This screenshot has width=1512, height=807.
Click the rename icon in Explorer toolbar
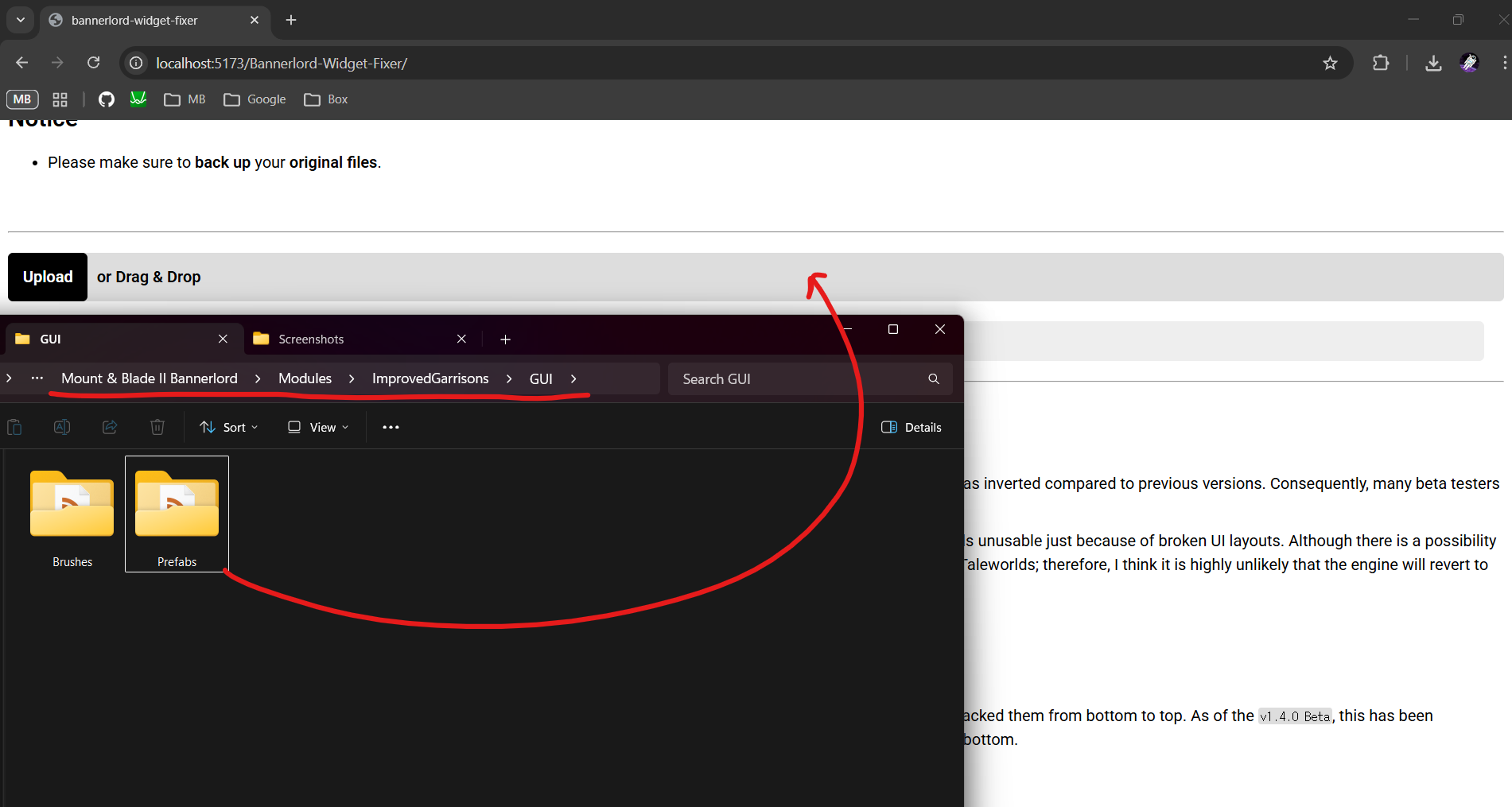pyautogui.click(x=62, y=427)
